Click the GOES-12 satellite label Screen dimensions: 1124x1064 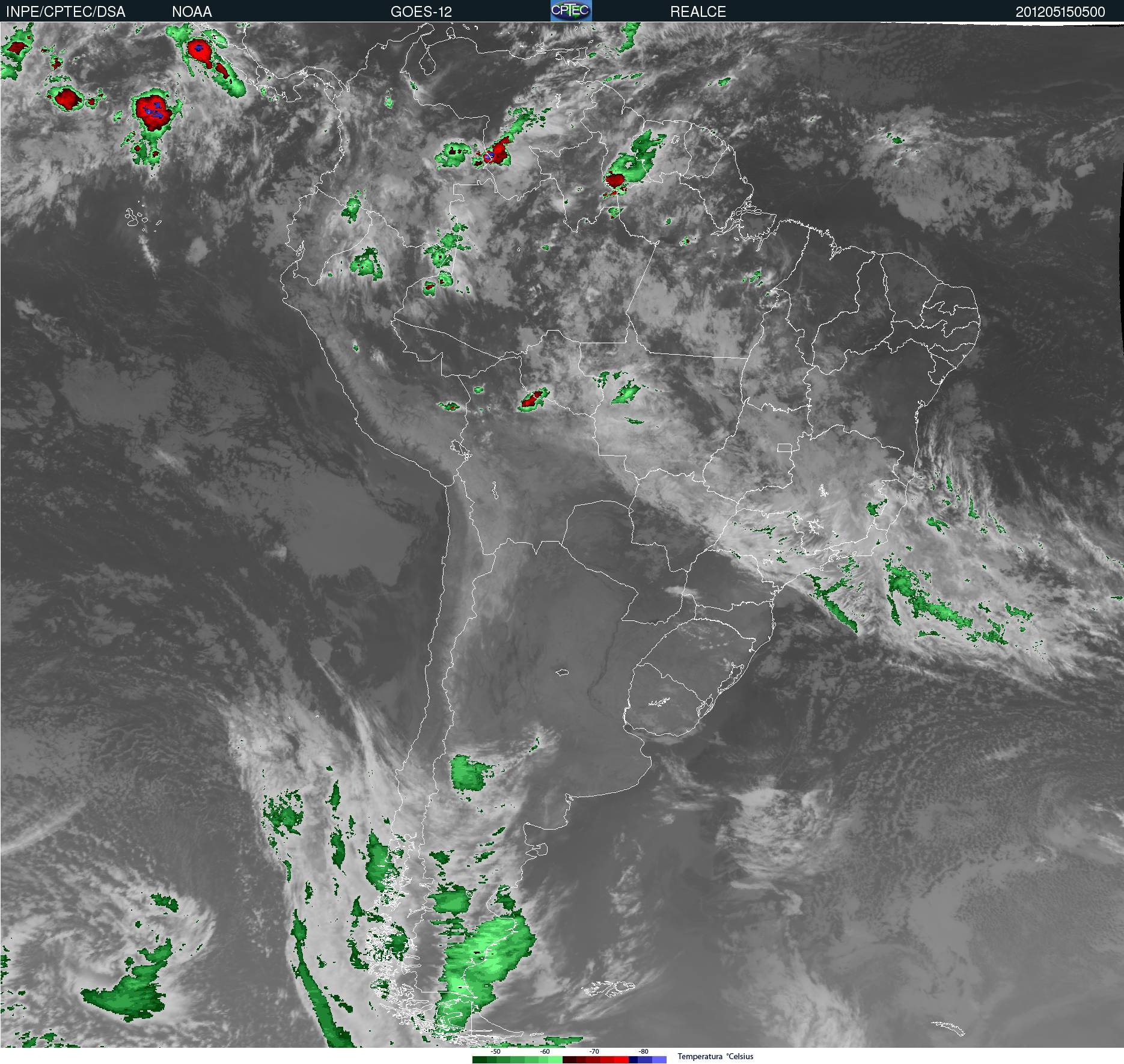tap(421, 11)
